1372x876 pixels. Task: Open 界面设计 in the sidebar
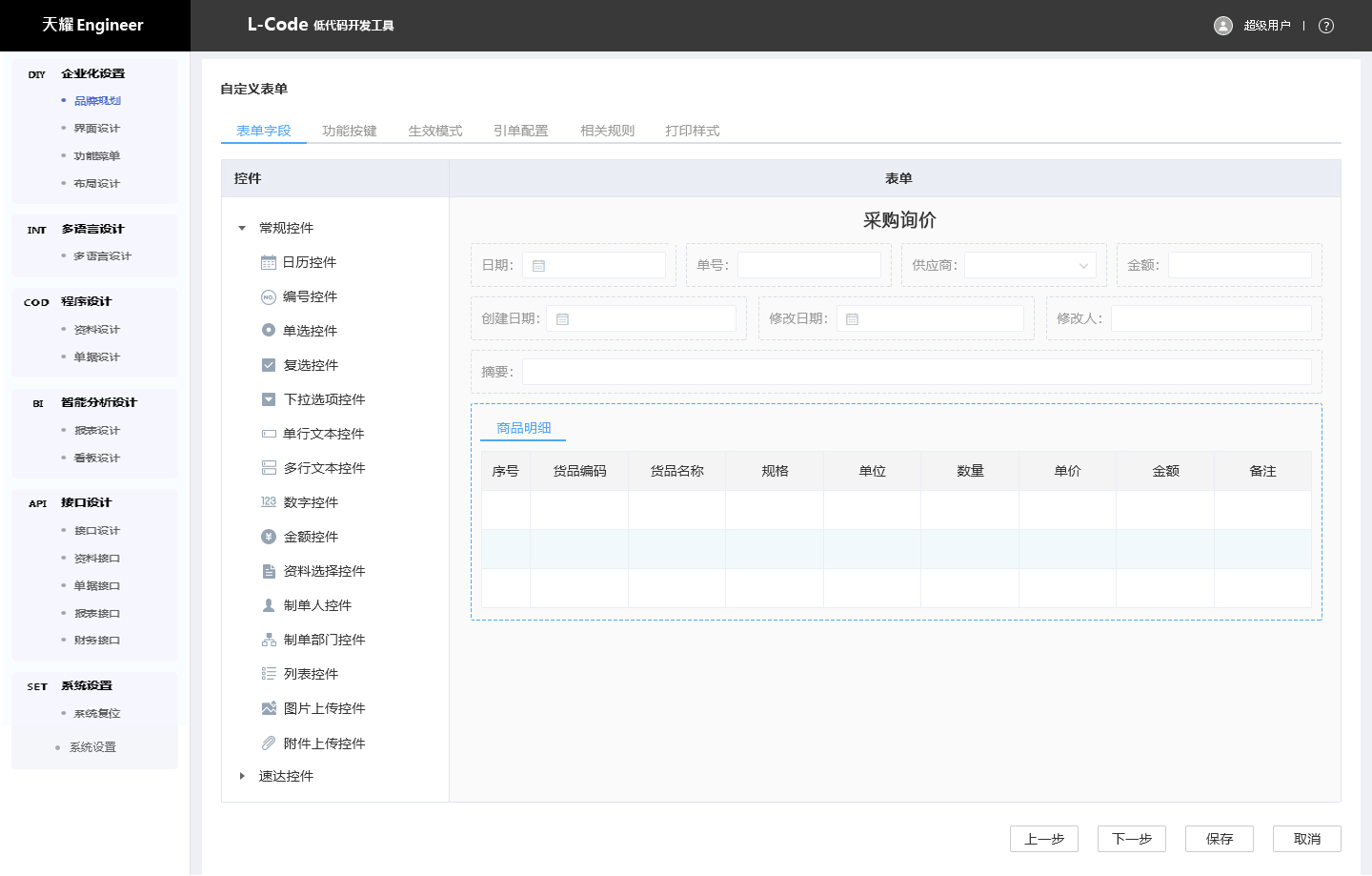point(97,129)
